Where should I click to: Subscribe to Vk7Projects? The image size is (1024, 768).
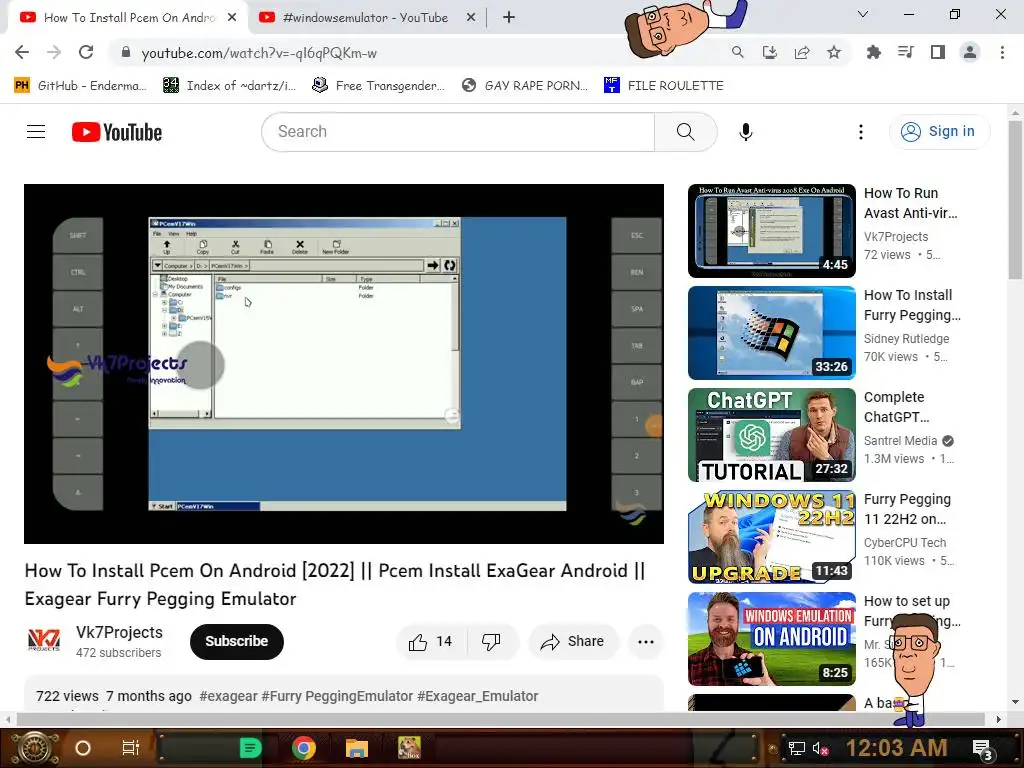[236, 641]
